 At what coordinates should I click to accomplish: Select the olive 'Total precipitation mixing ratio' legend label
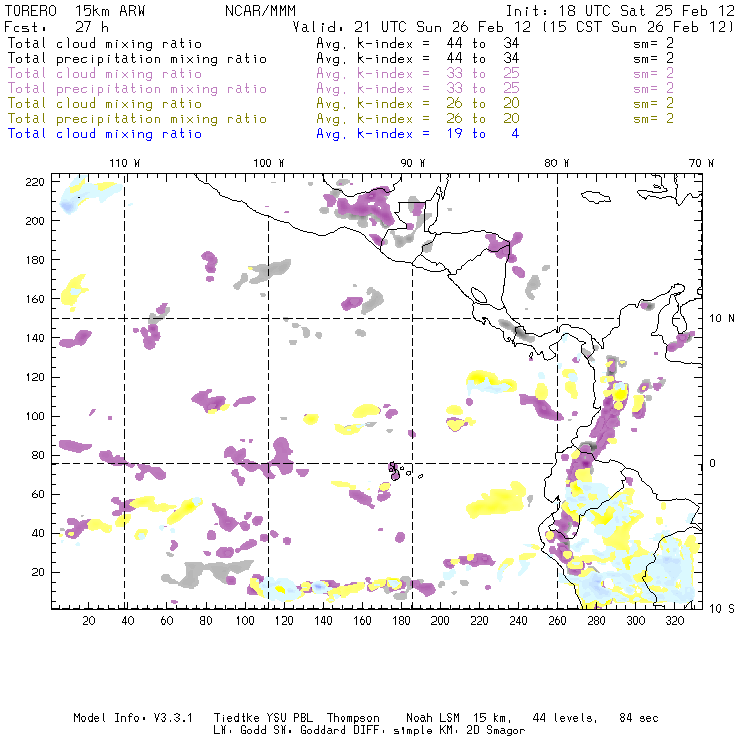tap(137, 119)
